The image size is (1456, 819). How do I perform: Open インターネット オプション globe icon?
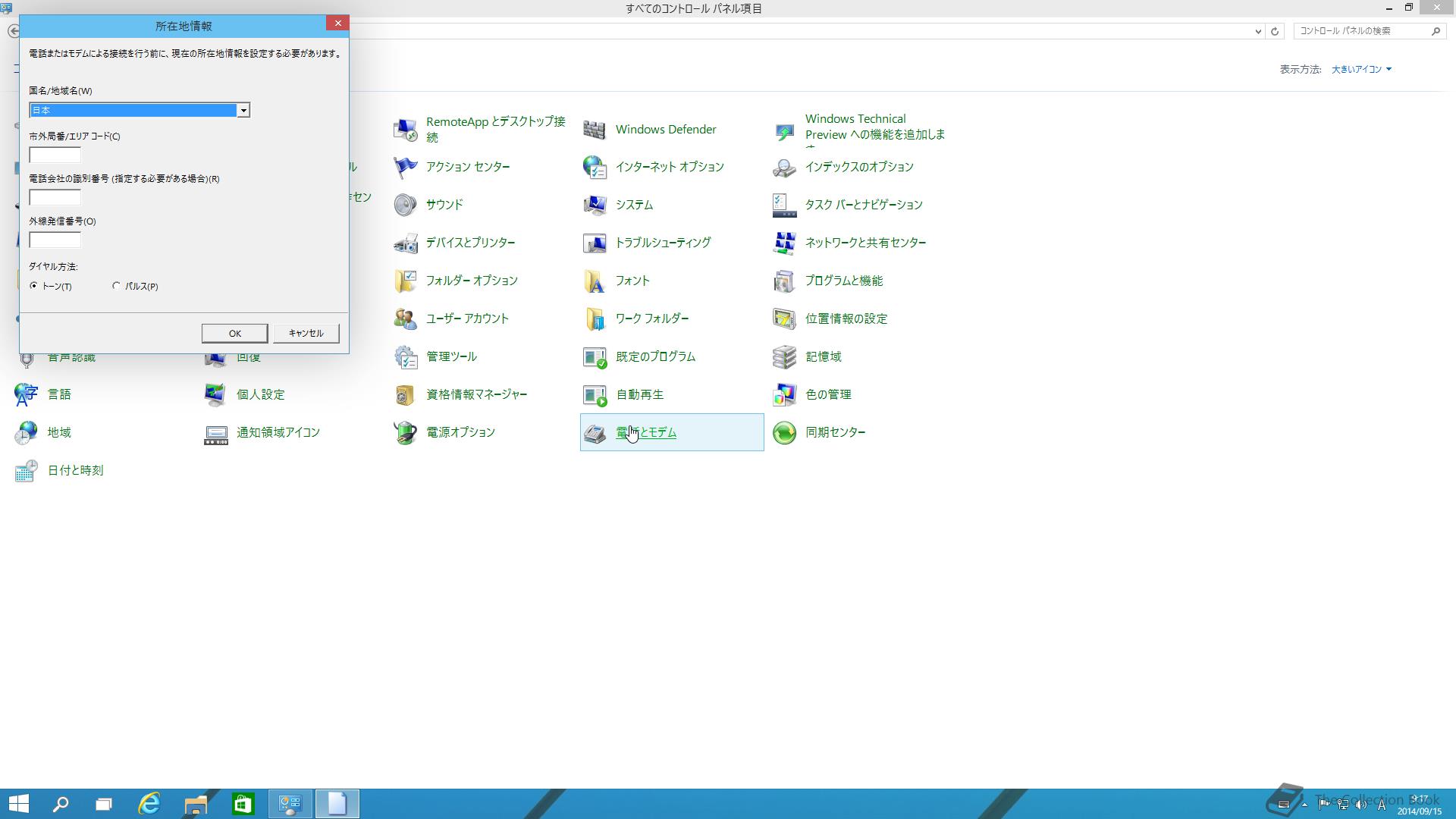[x=595, y=168]
